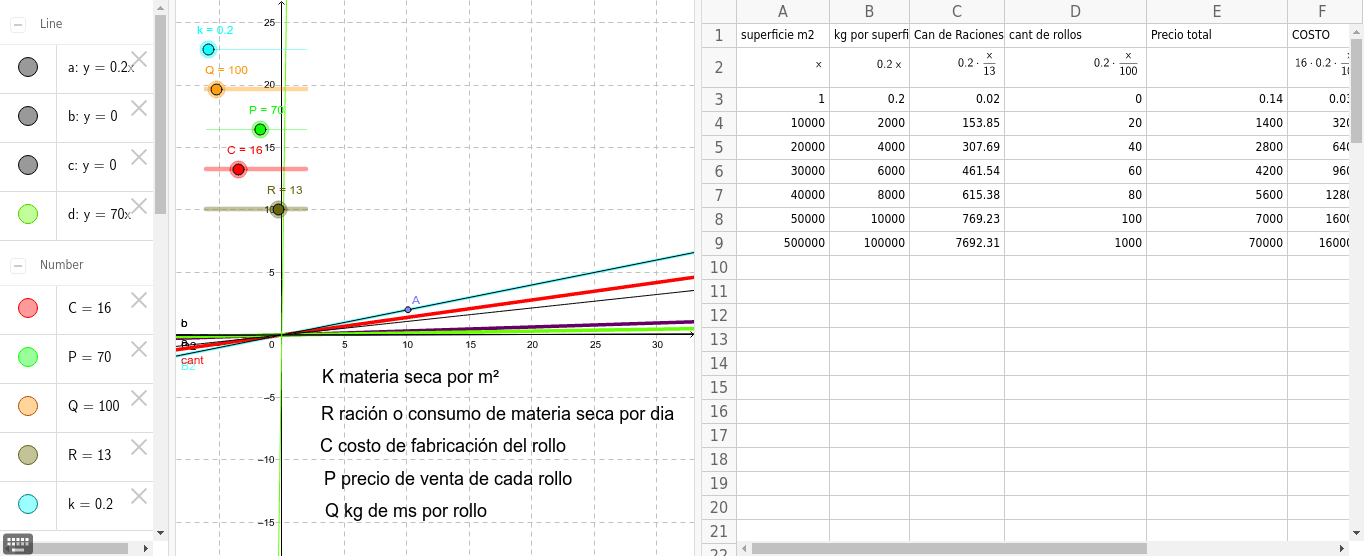
Task: Click cell with value 70000
Action: pos(1217,243)
